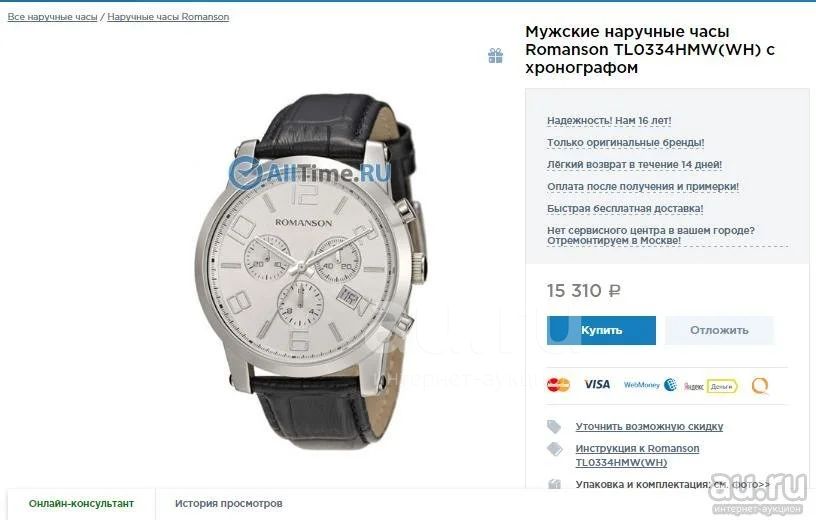Expand the Лёгкий возврат в течение 14 дней item
The height and width of the screenshot is (520, 816).
coord(634,164)
